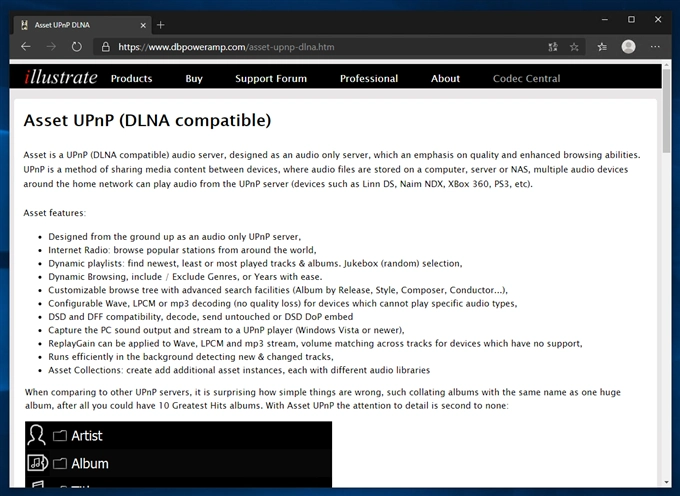Open the favorites list icon
This screenshot has height=496, width=680.
[602, 47]
